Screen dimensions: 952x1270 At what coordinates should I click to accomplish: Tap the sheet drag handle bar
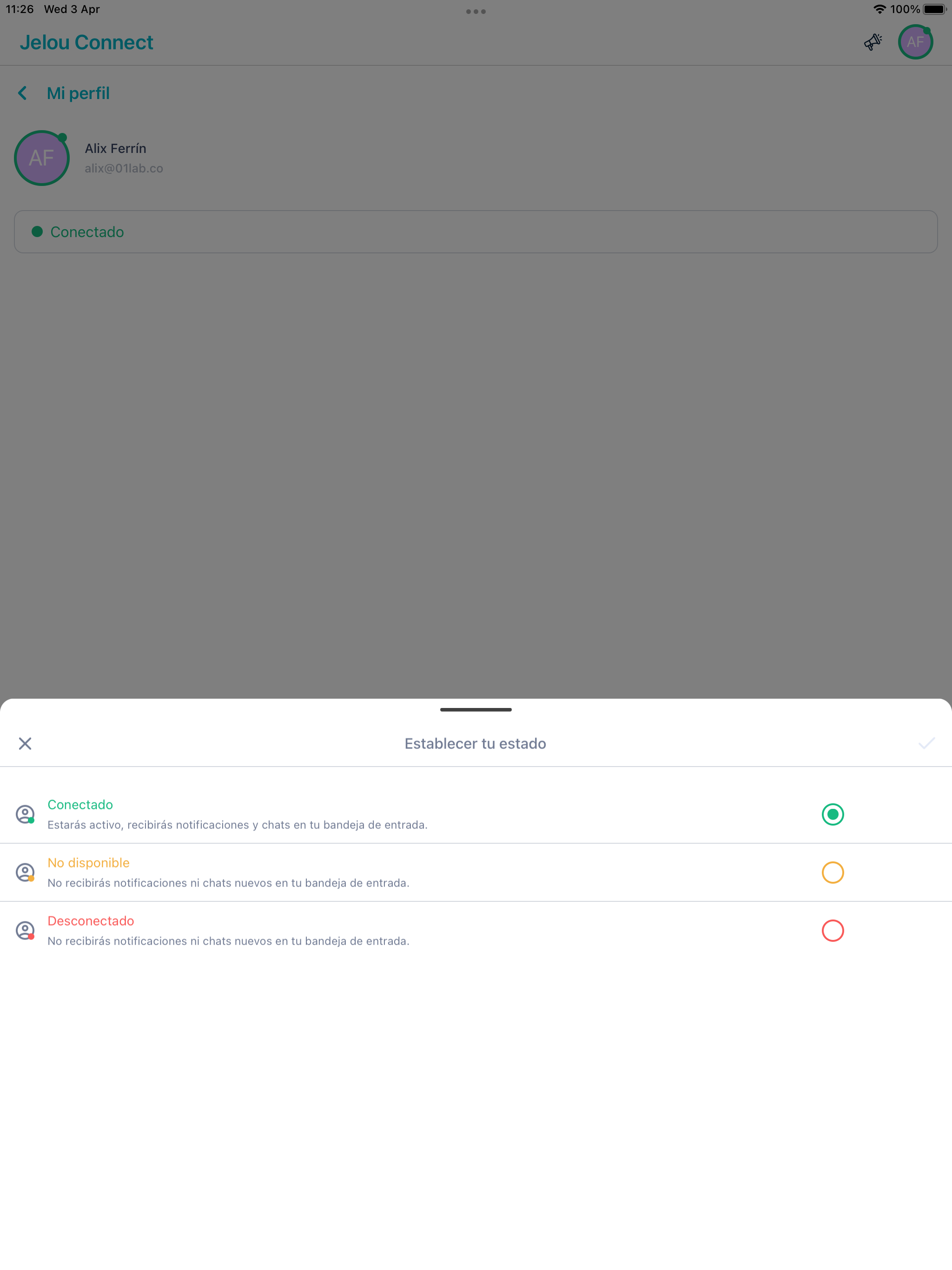[476, 710]
